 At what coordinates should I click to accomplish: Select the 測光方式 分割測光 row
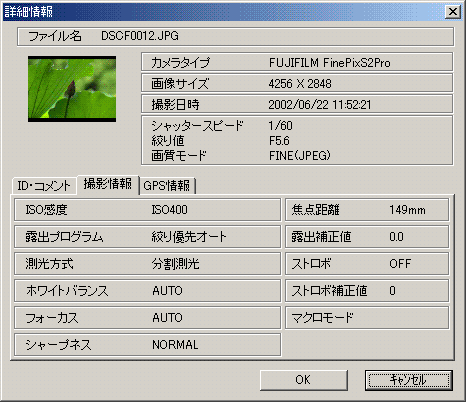pyautogui.click(x=147, y=264)
